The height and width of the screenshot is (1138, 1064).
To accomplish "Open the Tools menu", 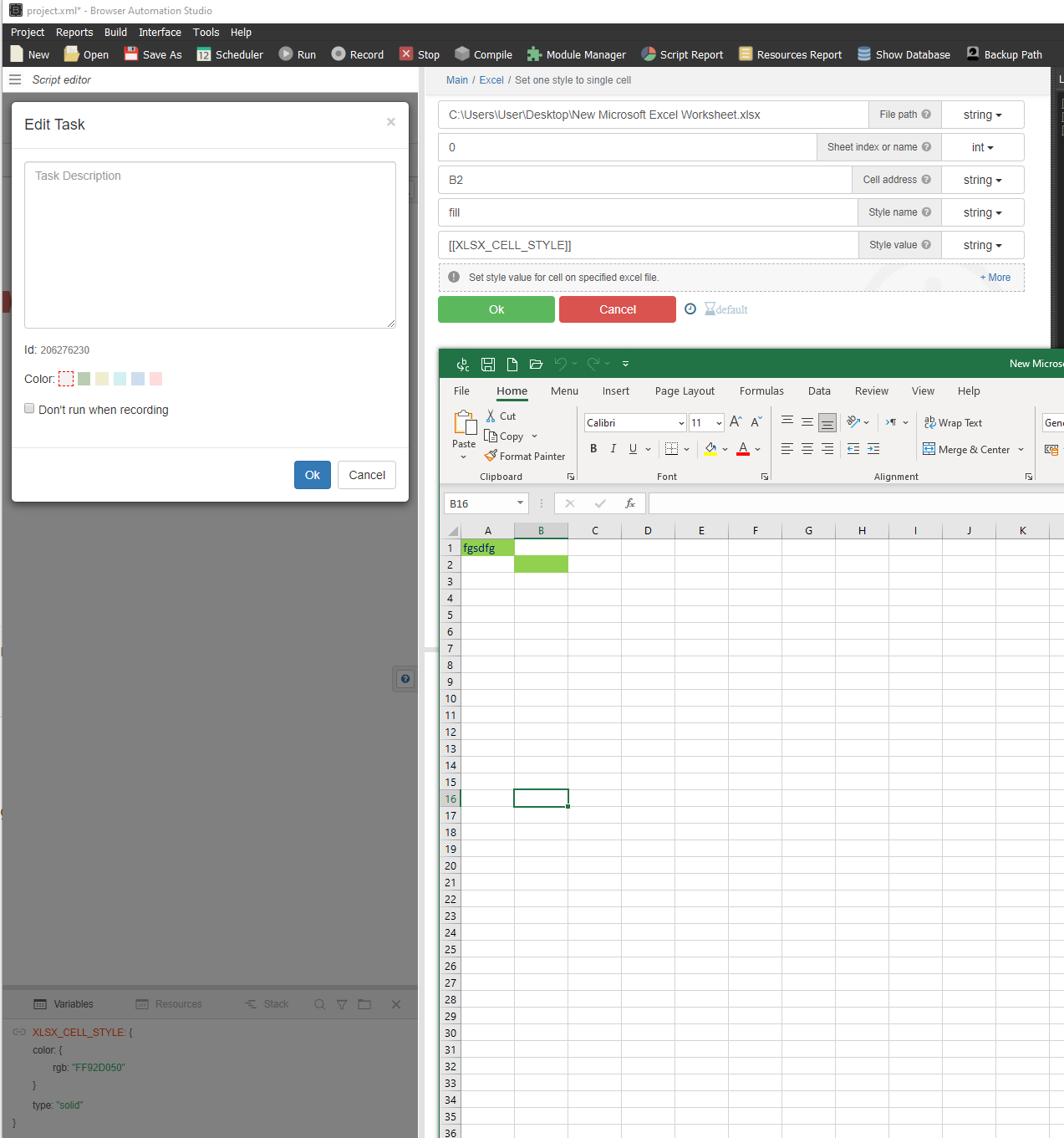I will (x=206, y=32).
